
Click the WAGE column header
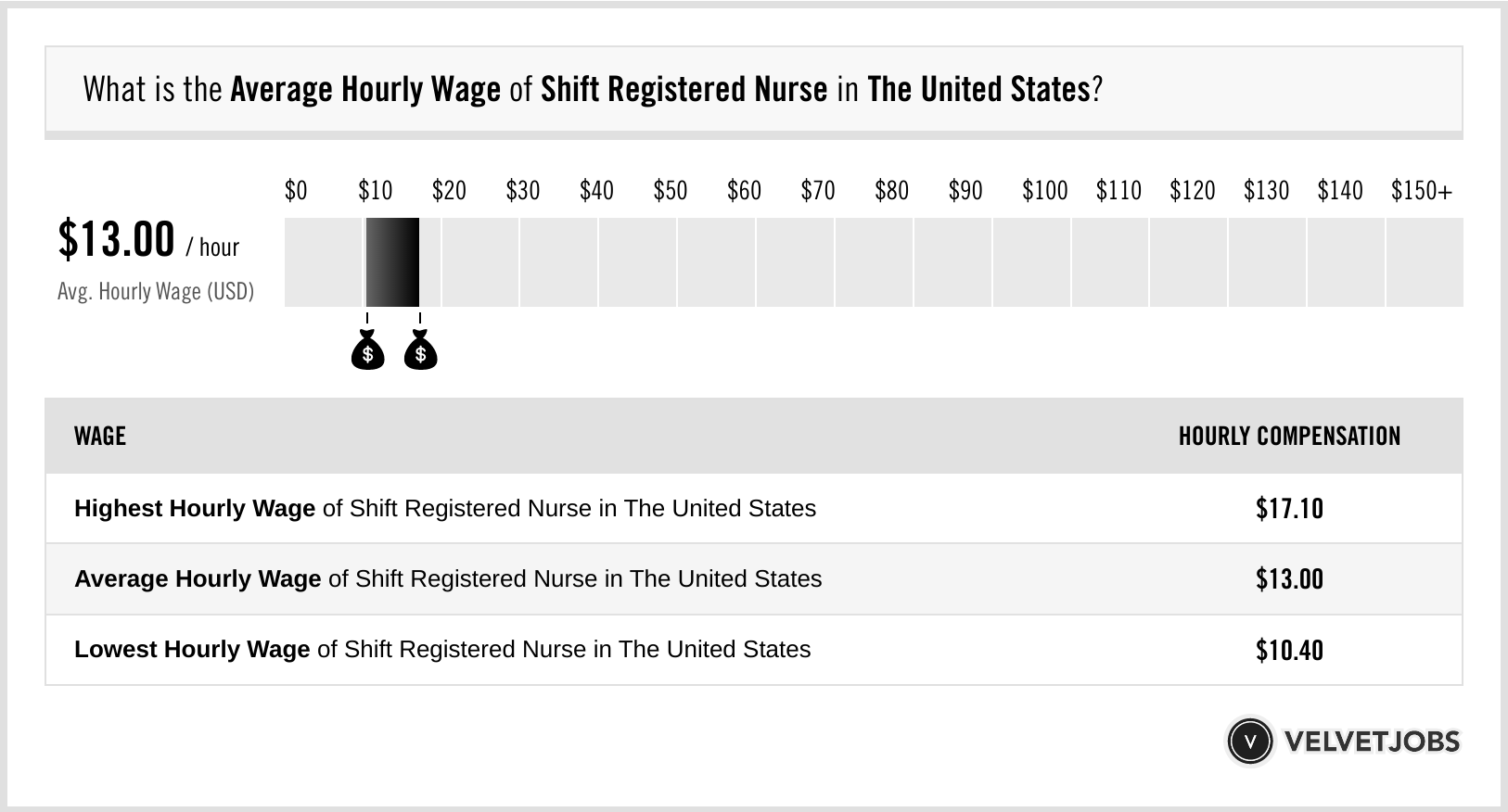(x=100, y=437)
